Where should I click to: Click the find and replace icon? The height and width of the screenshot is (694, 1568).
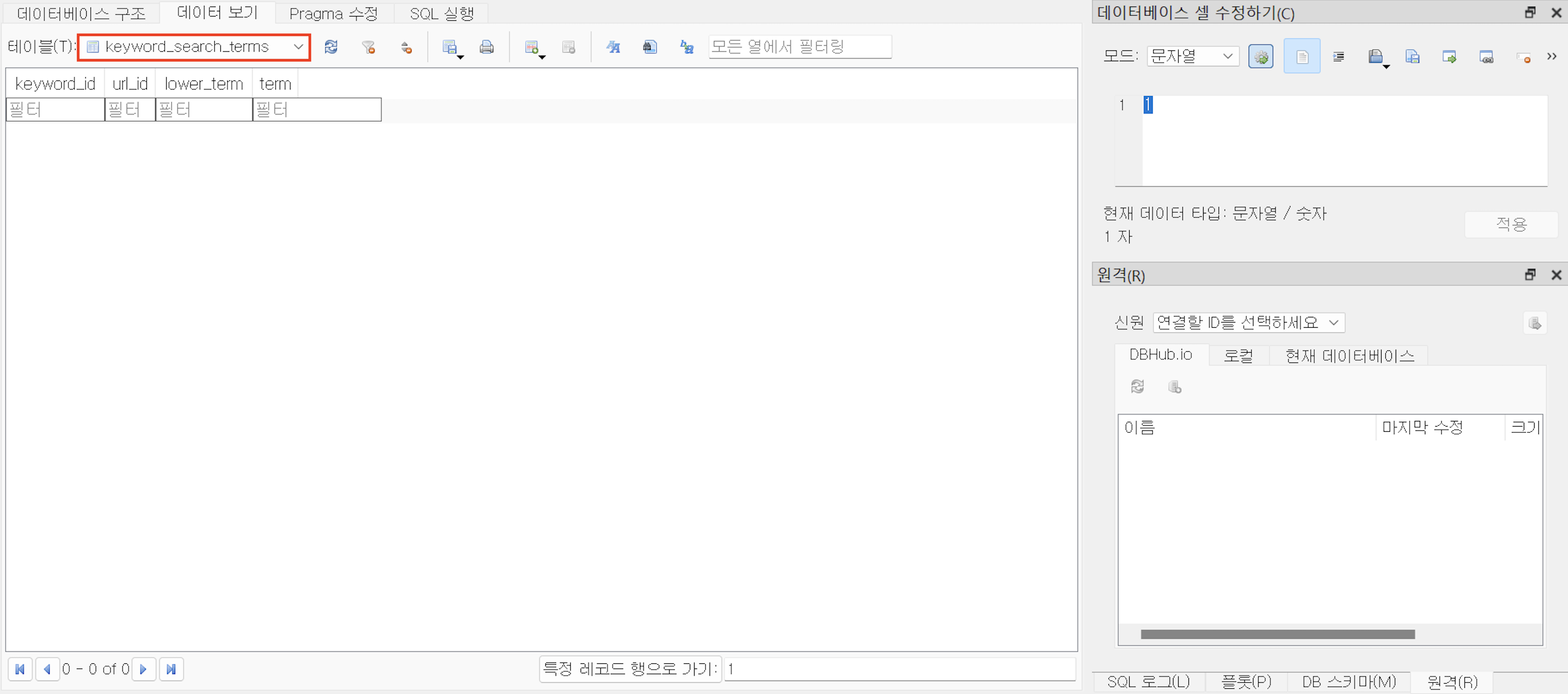click(x=687, y=47)
